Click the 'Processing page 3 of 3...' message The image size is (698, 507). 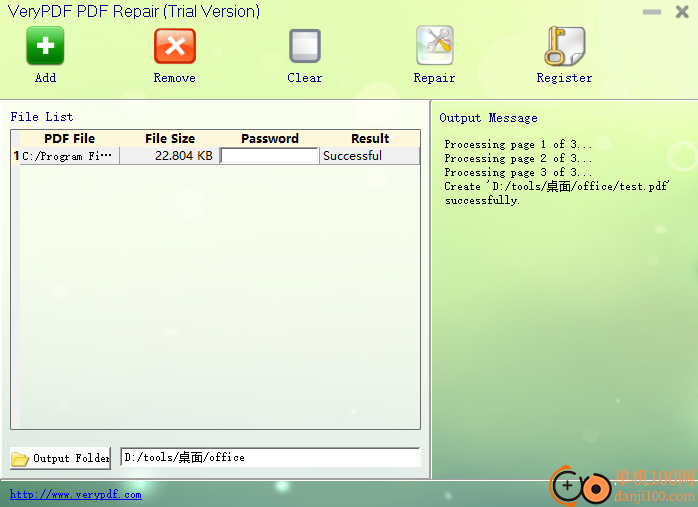518,172
